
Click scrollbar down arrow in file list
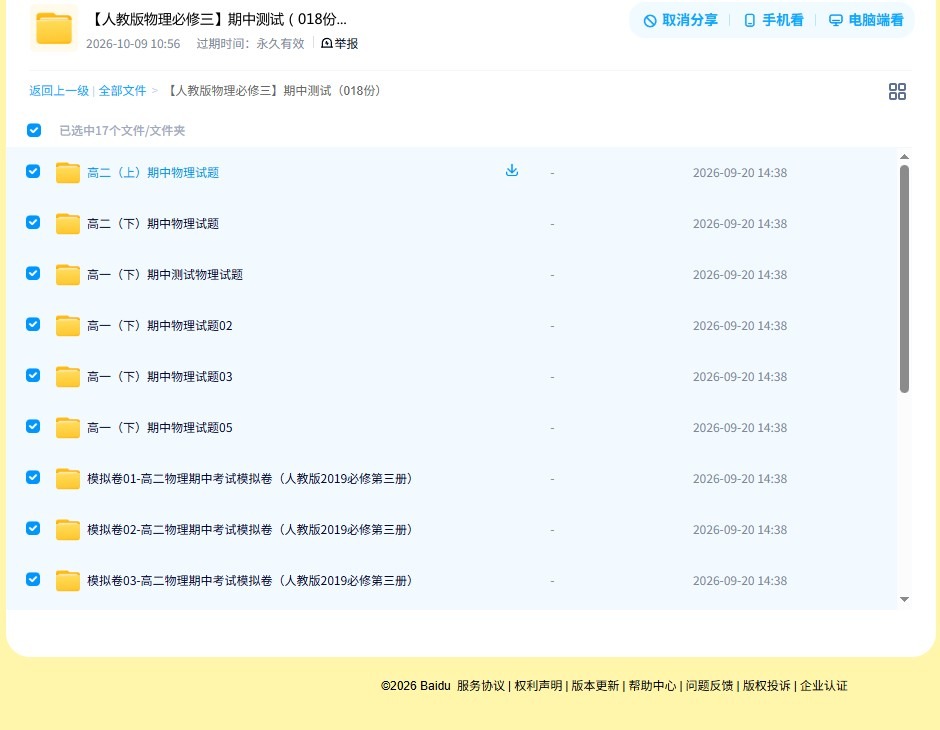(904, 599)
